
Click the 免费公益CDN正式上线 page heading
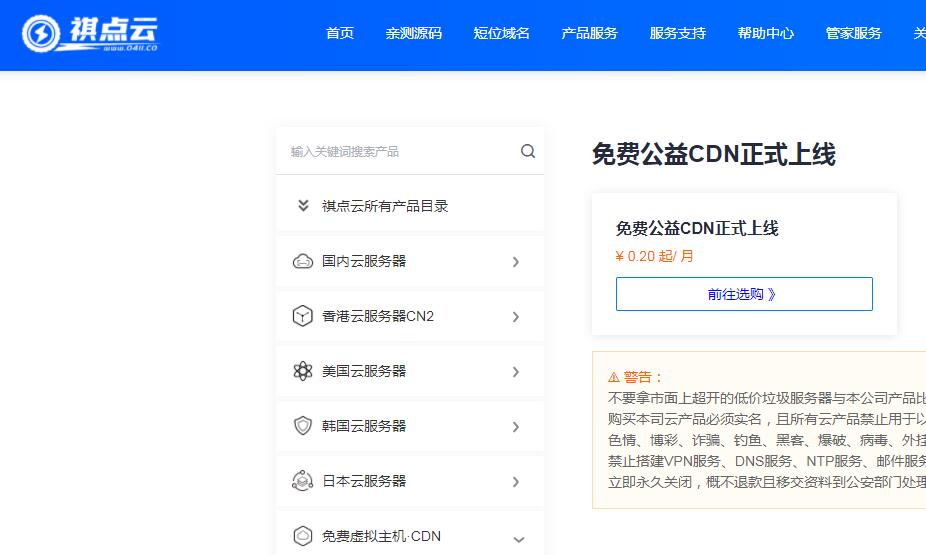pos(713,154)
